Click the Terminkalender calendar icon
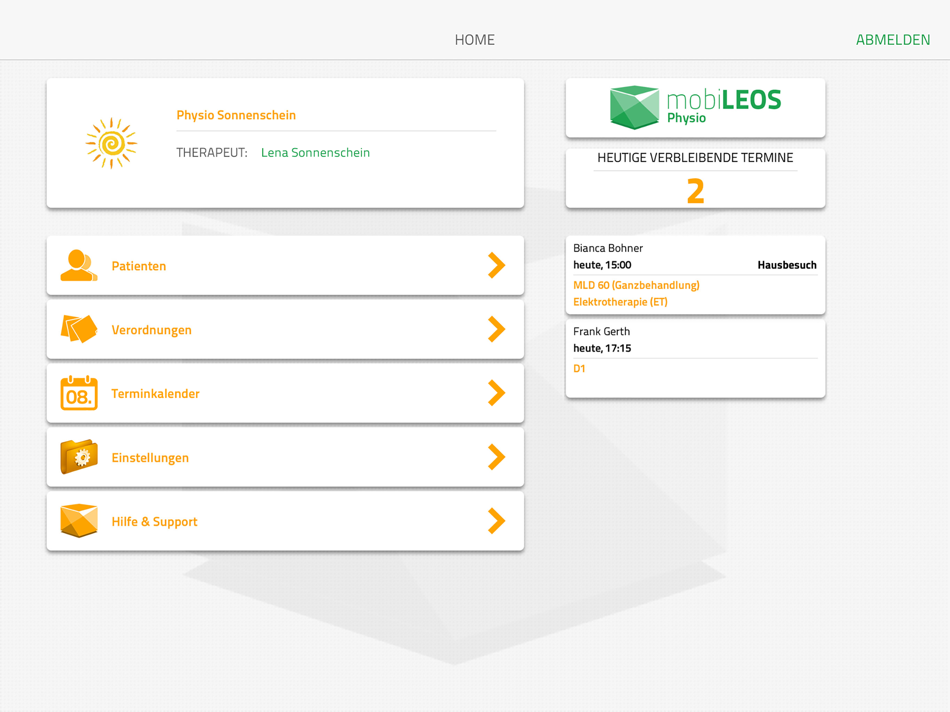The image size is (950, 712). coord(79,393)
